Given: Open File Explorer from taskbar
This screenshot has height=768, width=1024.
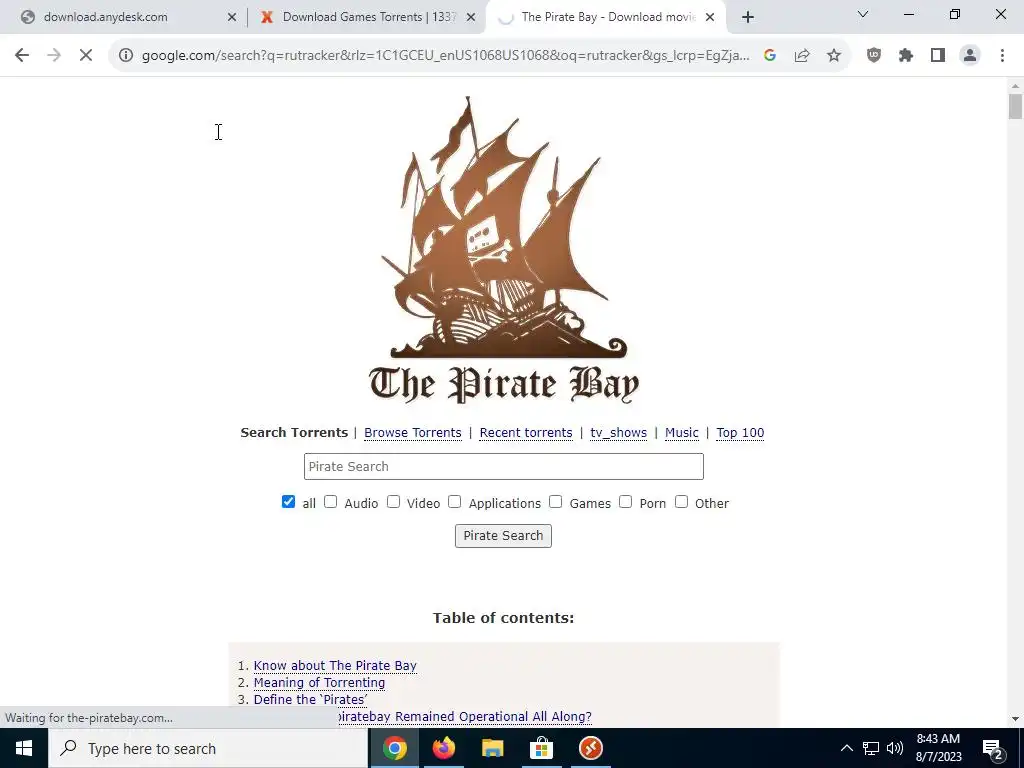Looking at the screenshot, I should tap(493, 748).
